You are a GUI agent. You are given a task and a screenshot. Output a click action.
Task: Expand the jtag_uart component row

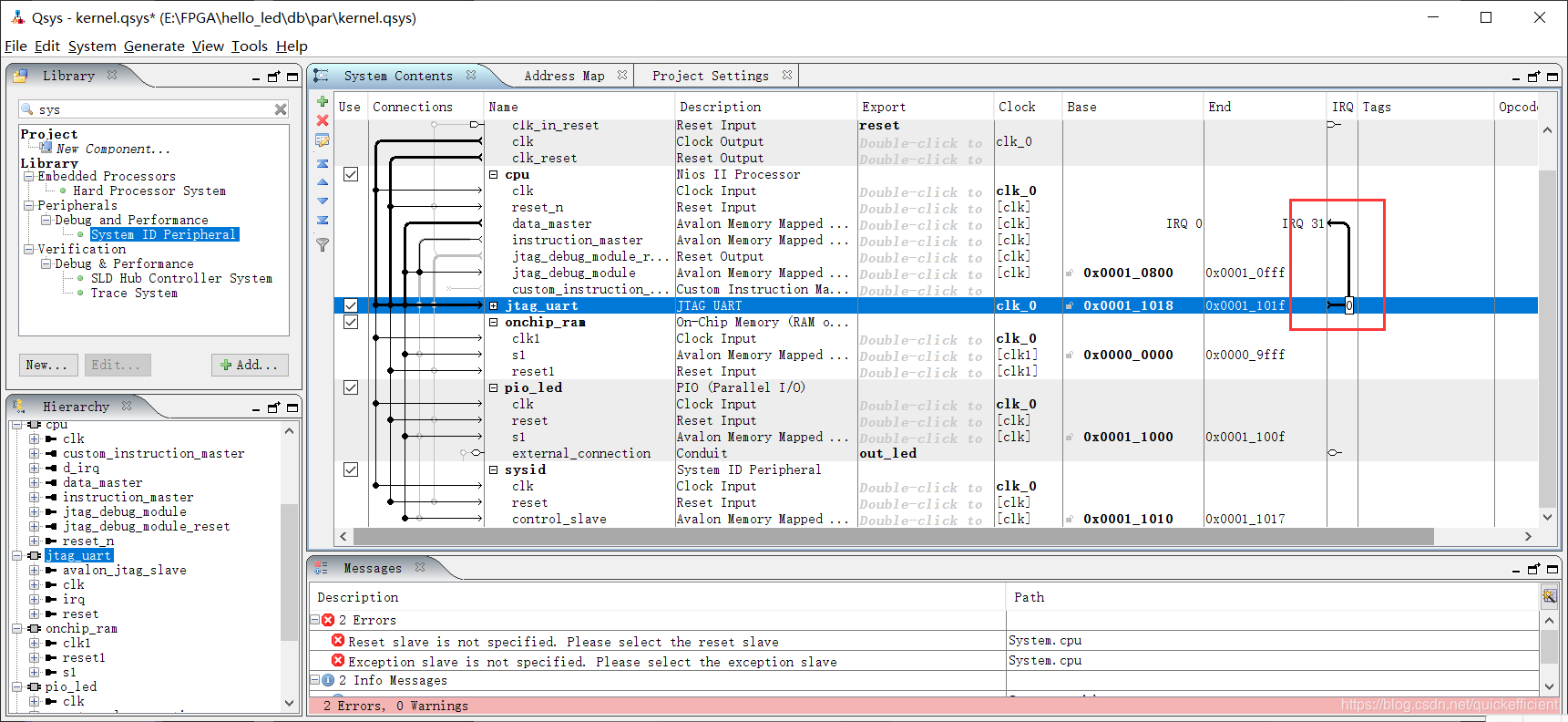tap(494, 306)
